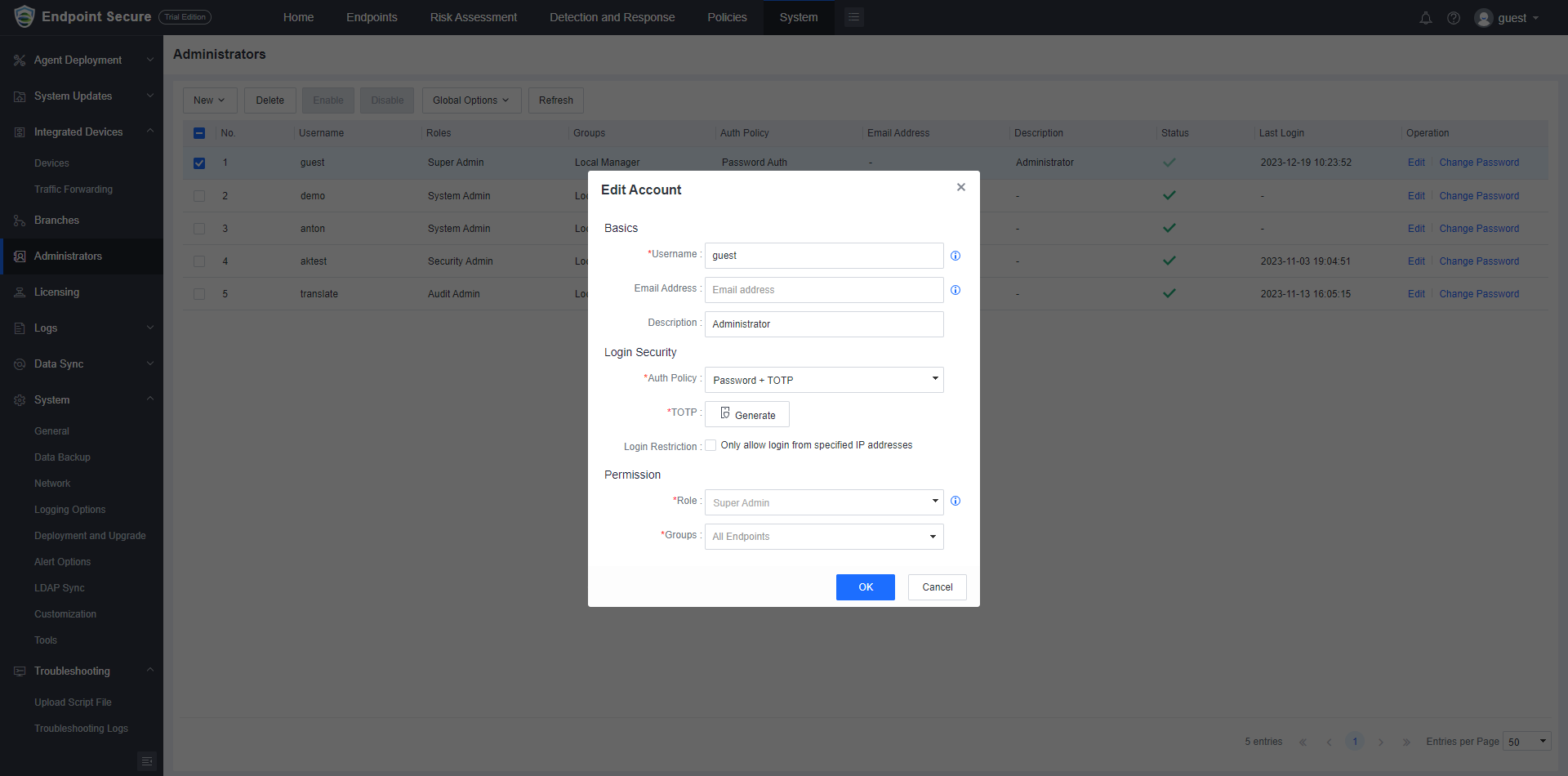
Task: Expand the Entries per Page dropdown
Action: coord(1526,742)
